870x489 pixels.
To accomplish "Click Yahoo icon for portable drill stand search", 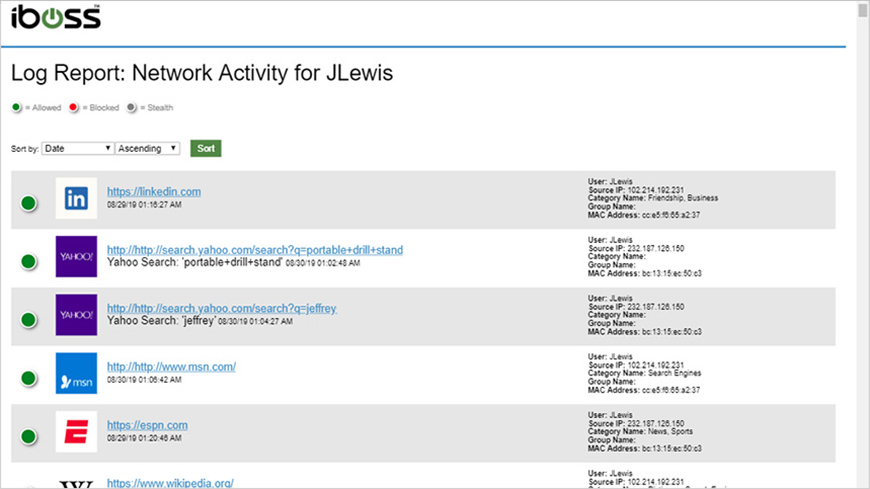I will pyautogui.click(x=76, y=256).
